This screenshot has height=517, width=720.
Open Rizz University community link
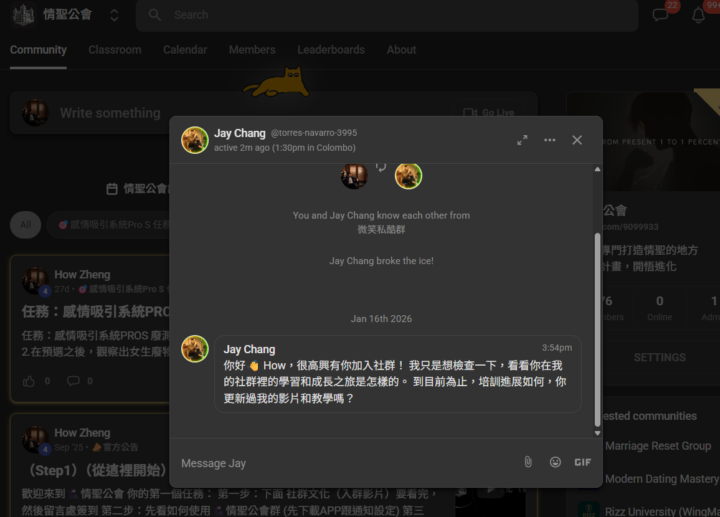click(662, 511)
